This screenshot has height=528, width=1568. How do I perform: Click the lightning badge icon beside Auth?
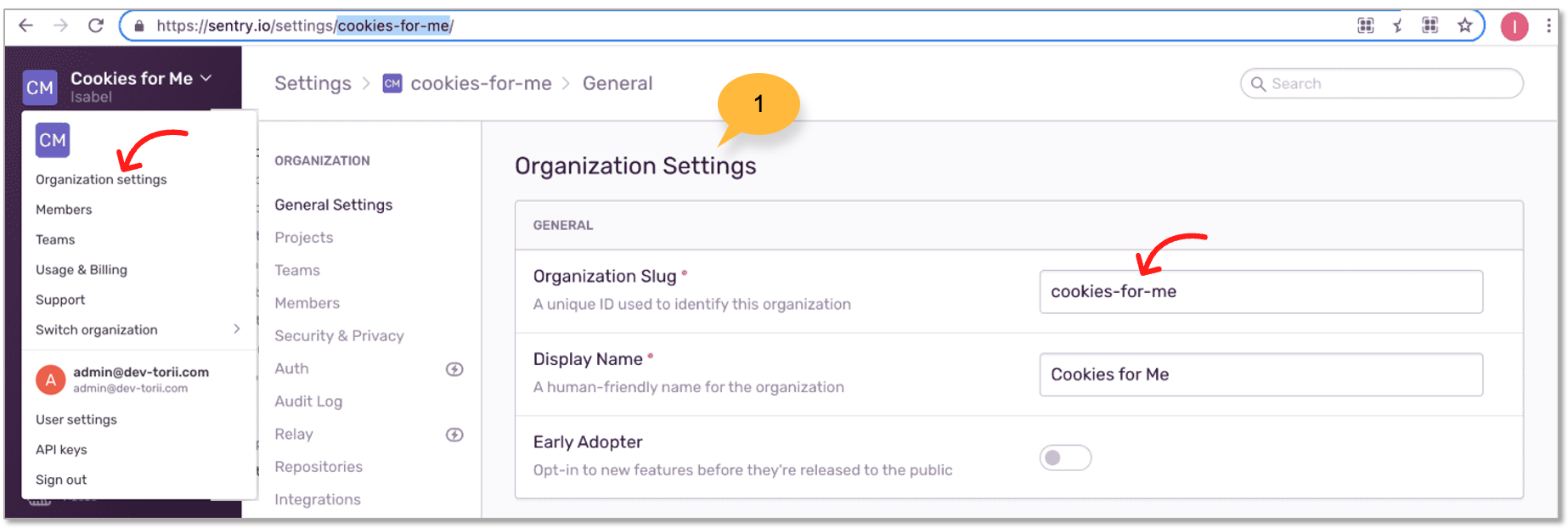coord(454,369)
